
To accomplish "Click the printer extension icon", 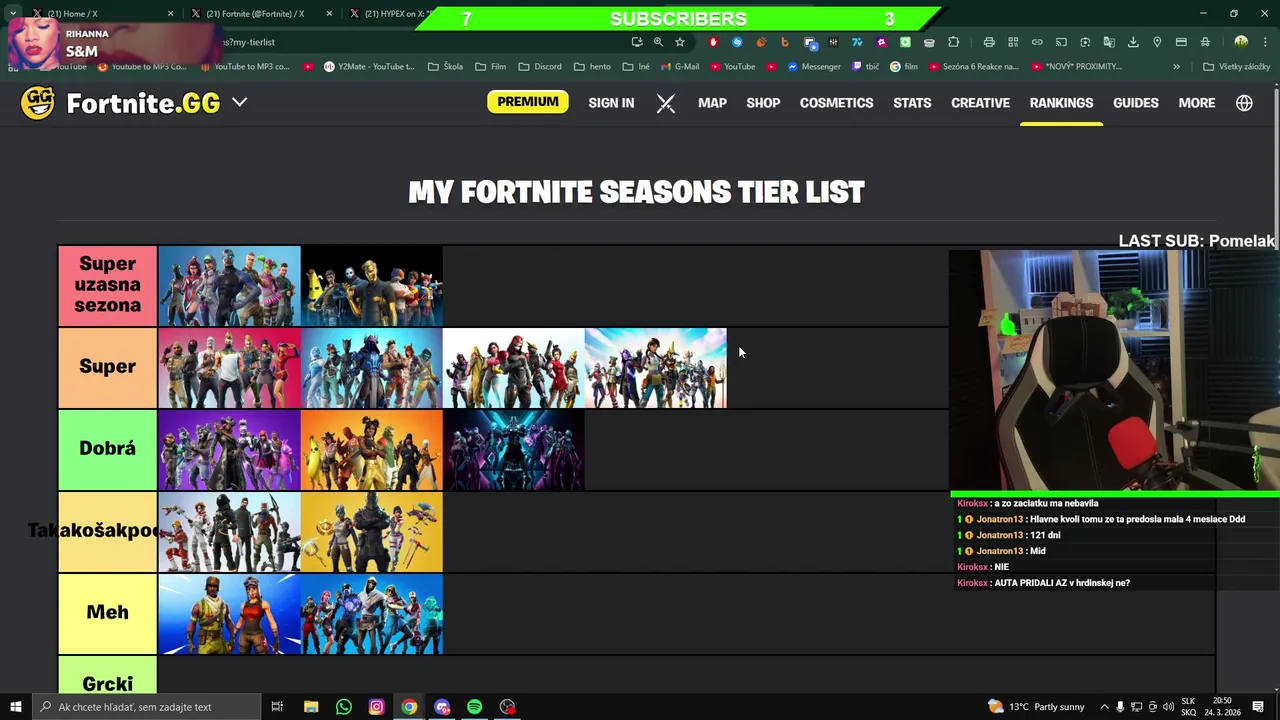I will coord(989,42).
